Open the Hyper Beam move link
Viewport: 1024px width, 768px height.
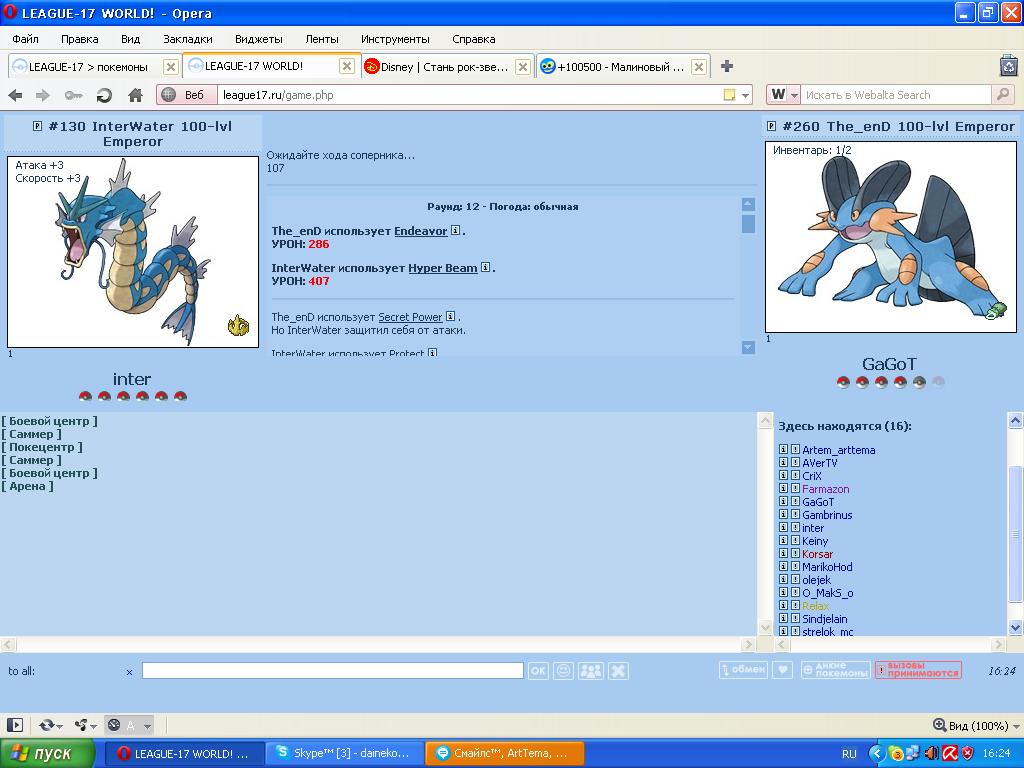pos(443,268)
